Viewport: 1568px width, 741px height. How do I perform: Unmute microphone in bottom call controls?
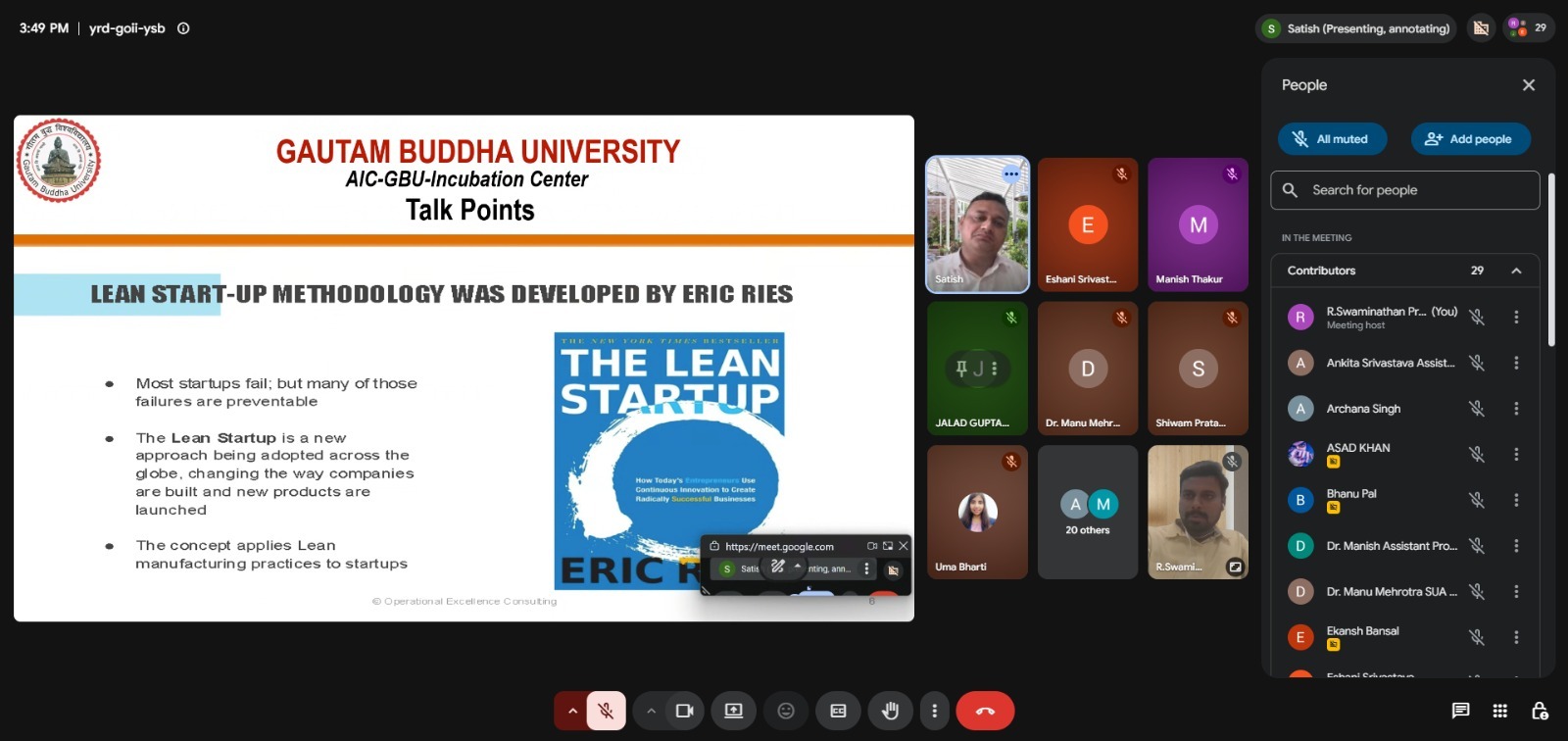pyautogui.click(x=607, y=711)
